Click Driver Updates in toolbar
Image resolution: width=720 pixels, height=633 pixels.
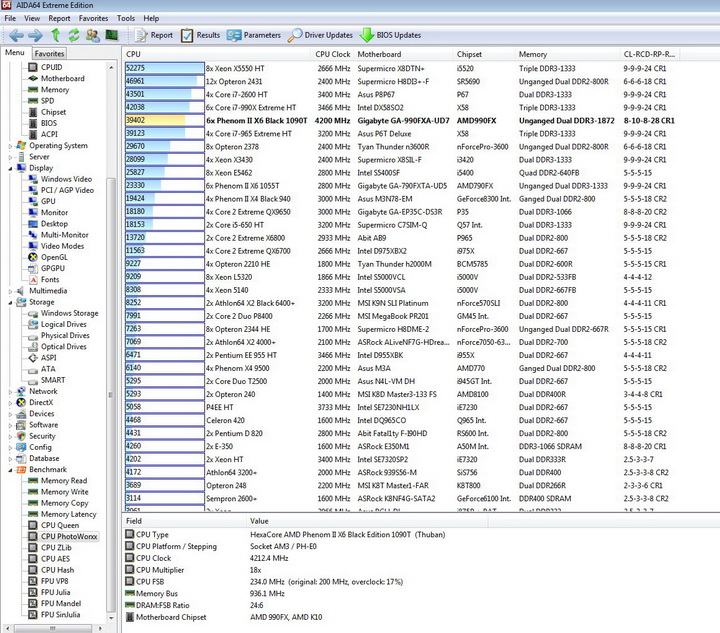(320, 35)
